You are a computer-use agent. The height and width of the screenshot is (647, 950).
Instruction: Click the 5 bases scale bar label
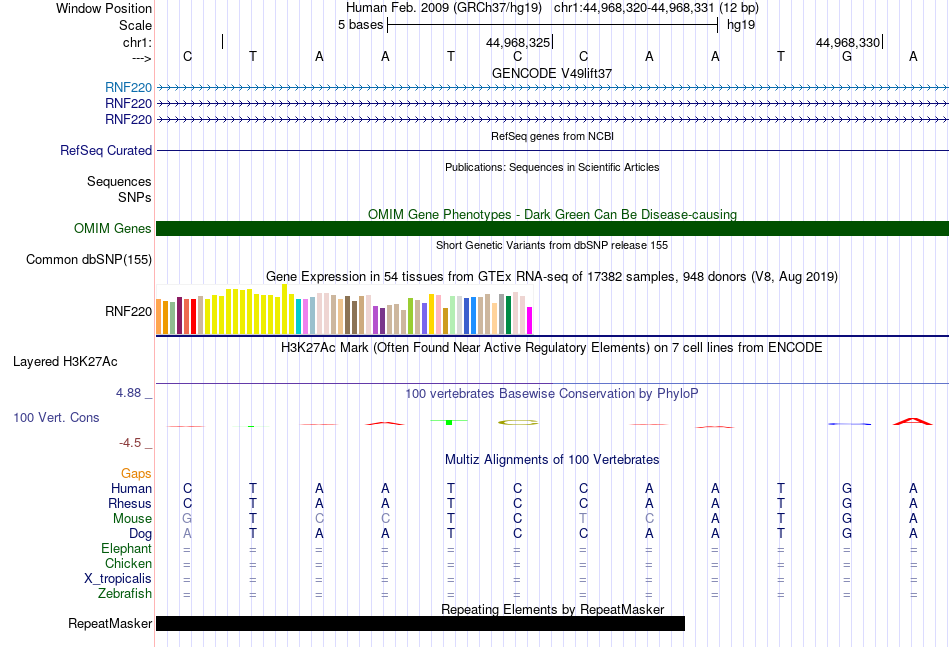tap(360, 25)
